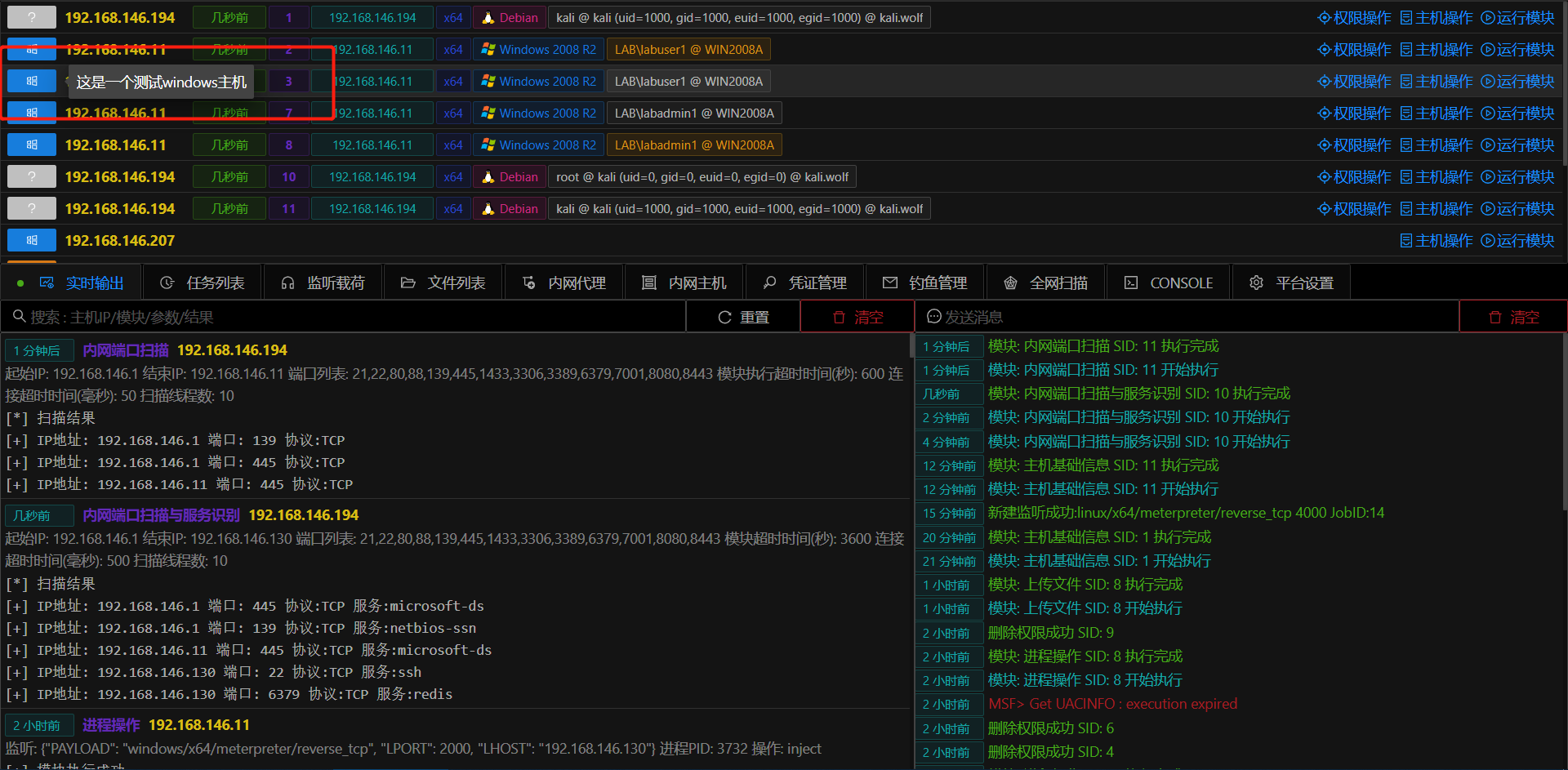Select the 内网主机 tab
Image resolution: width=1568 pixels, height=770 pixels.
[684, 283]
